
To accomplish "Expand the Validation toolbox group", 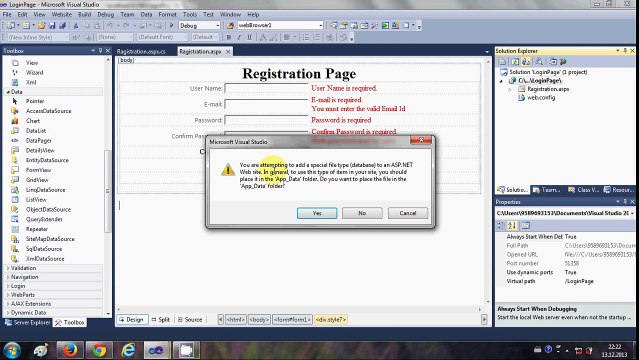I will click(x=8, y=268).
